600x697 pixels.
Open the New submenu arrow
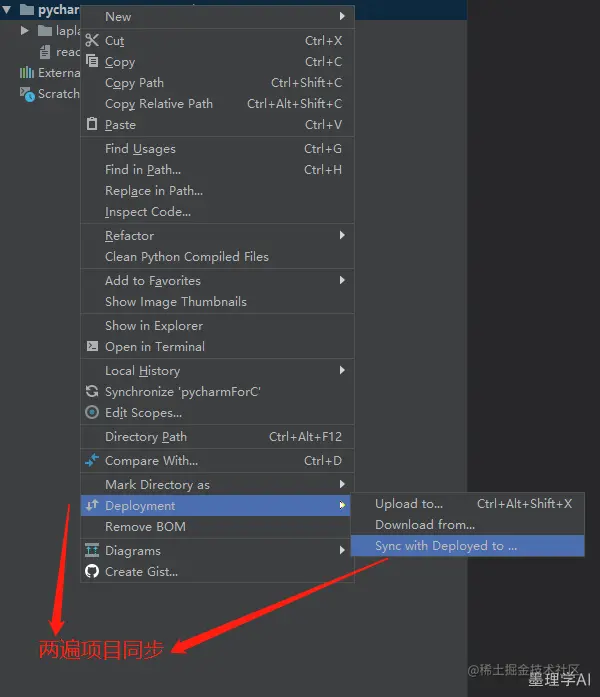[x=342, y=16]
